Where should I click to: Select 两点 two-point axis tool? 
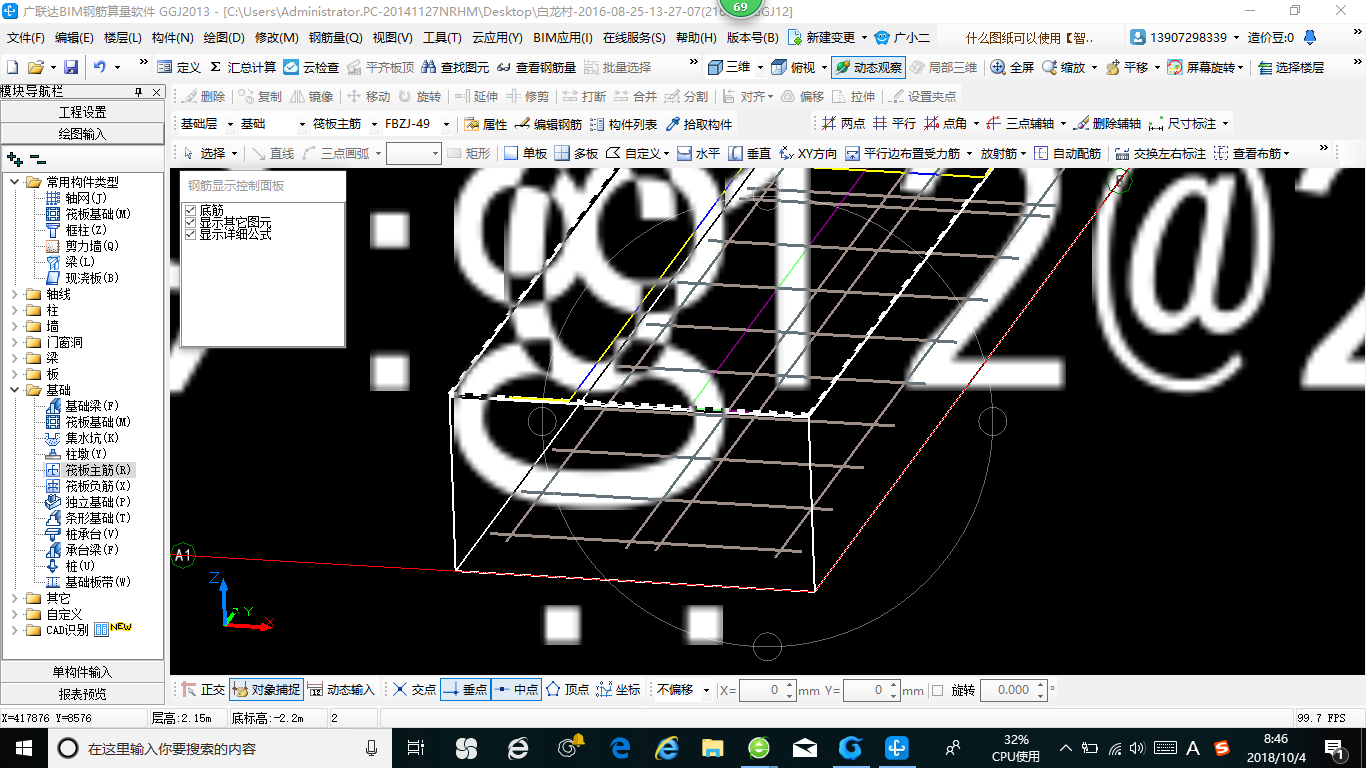tap(843, 123)
